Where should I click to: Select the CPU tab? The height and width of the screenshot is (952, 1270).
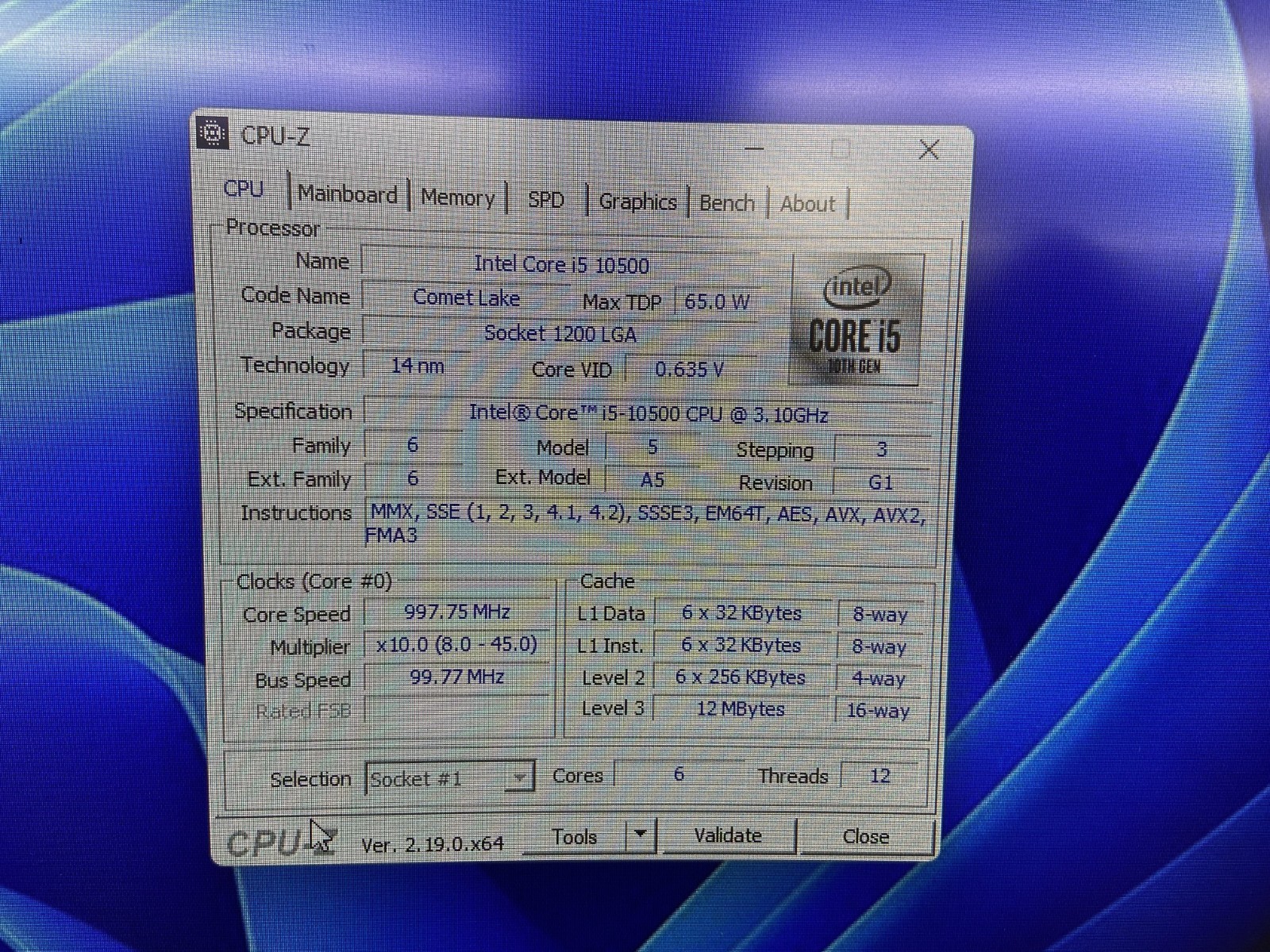pos(244,190)
